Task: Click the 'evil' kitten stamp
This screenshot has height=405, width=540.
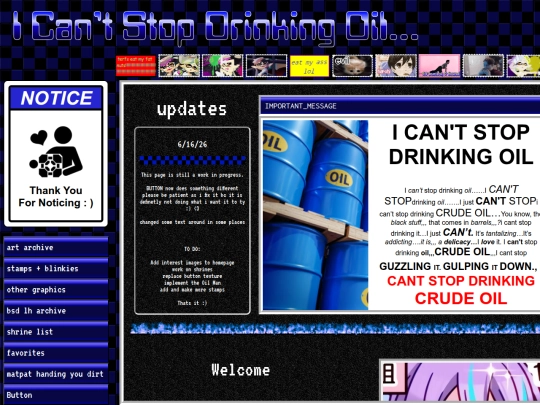Action: point(352,65)
